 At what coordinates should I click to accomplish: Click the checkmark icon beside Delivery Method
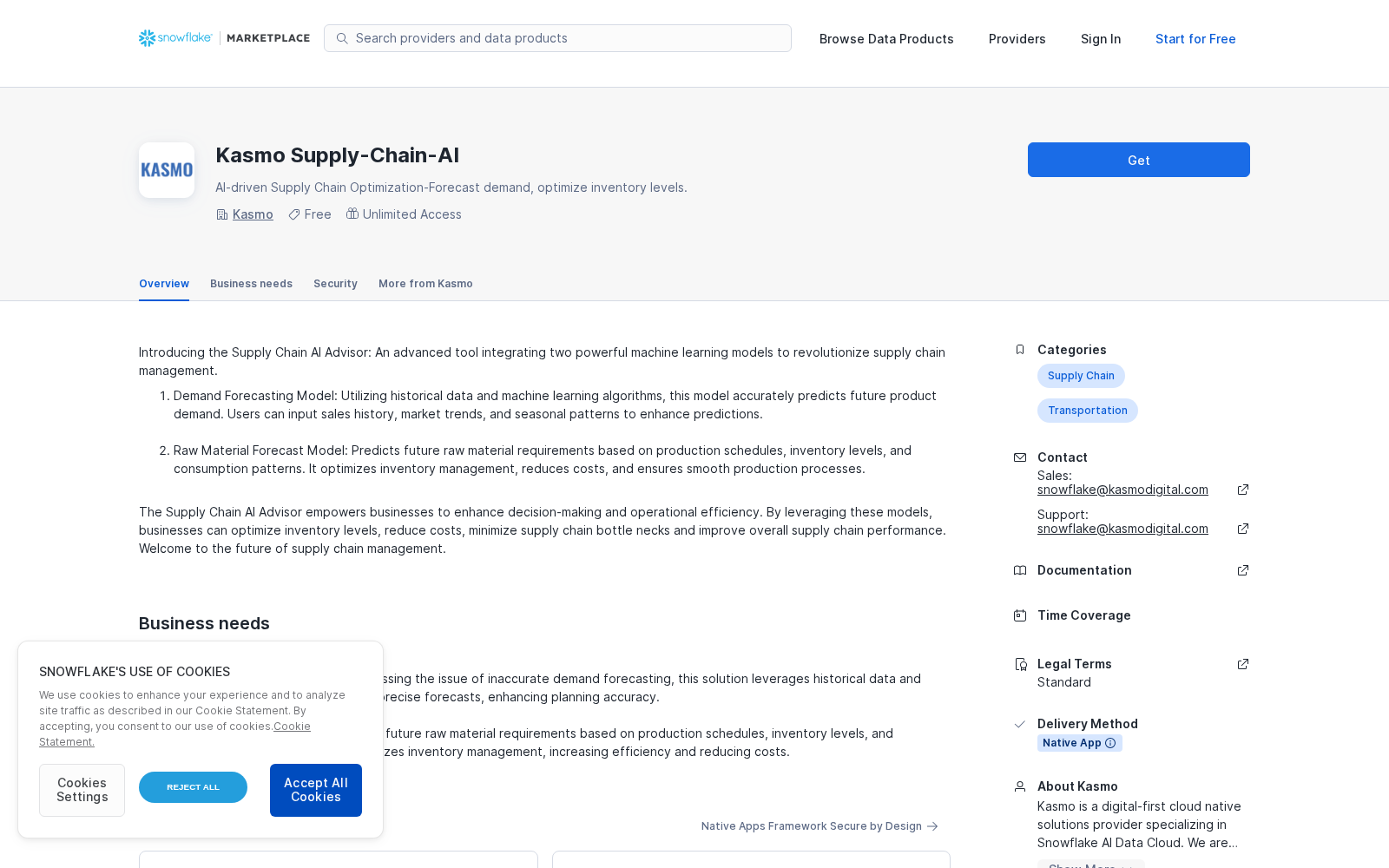(1020, 724)
